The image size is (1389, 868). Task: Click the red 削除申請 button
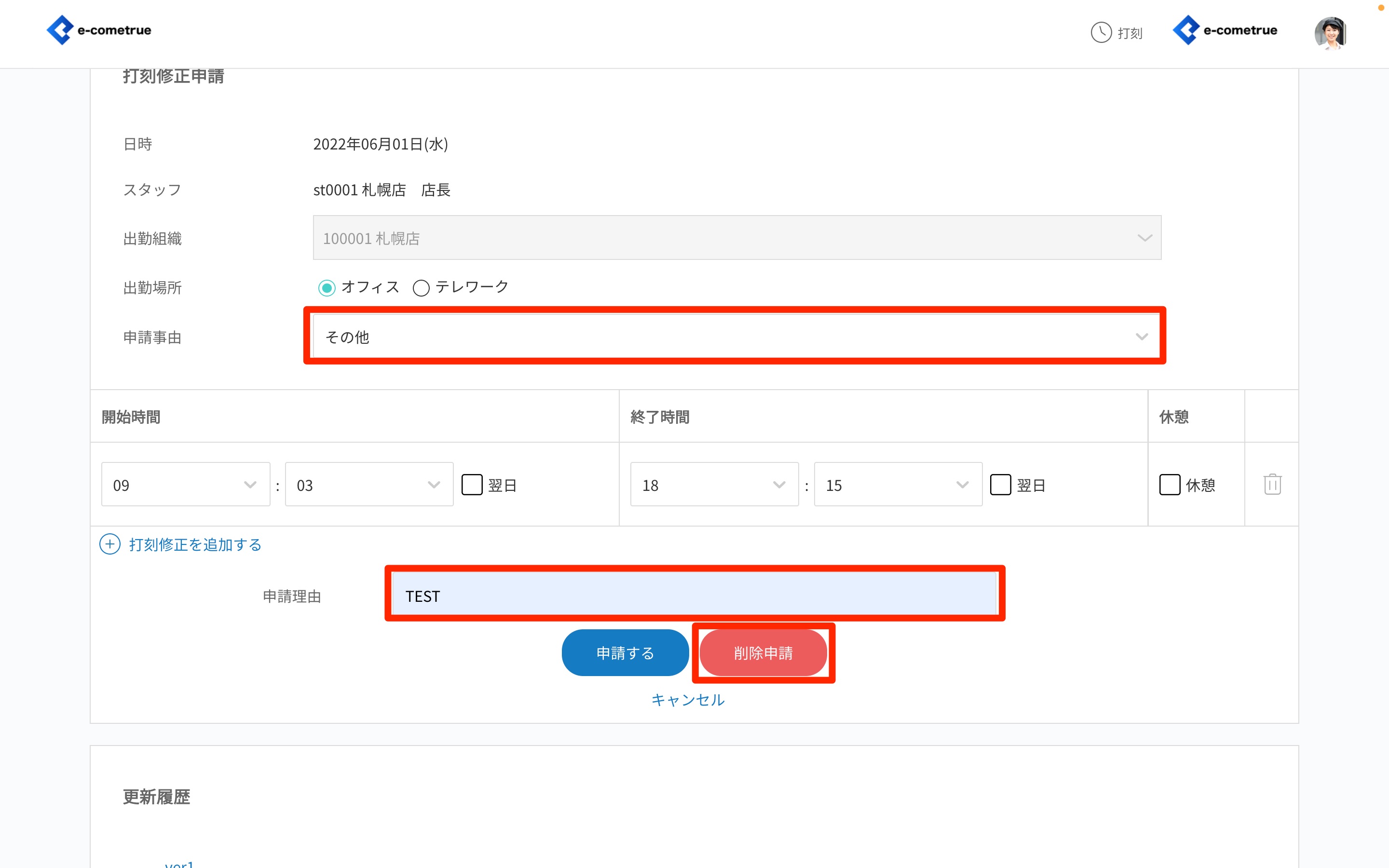pyautogui.click(x=763, y=653)
